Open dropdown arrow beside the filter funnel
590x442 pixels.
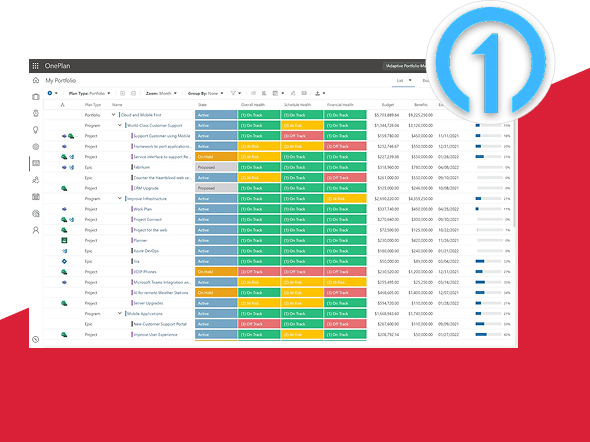[x=240, y=93]
